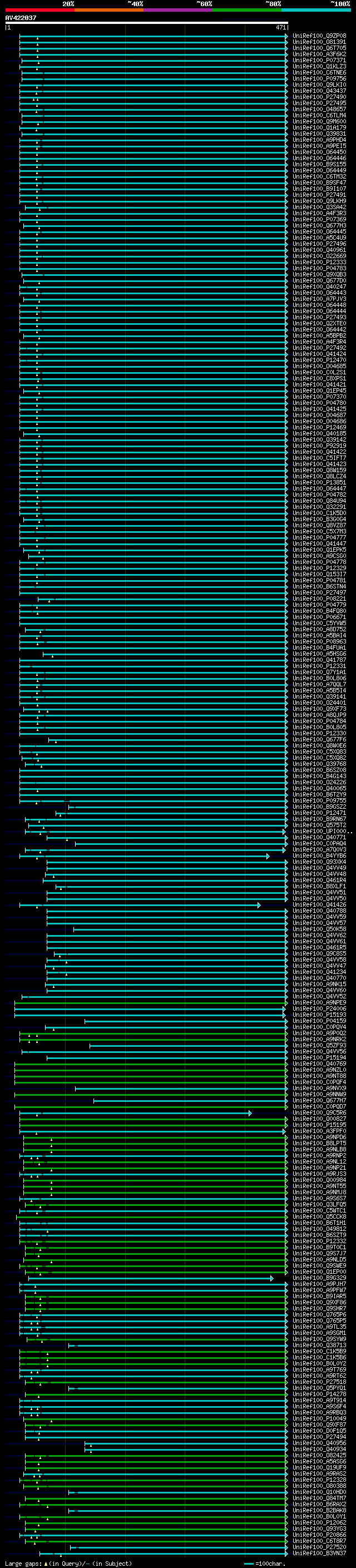Select the UniRef100_P15193 label

[x=319, y=1015]
